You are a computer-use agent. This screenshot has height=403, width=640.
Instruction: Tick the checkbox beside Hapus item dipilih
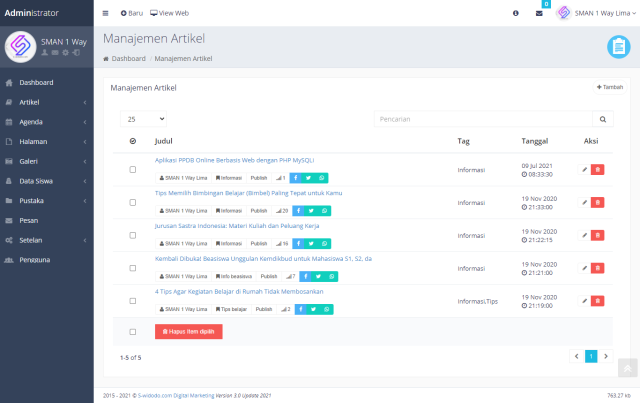coord(133,331)
